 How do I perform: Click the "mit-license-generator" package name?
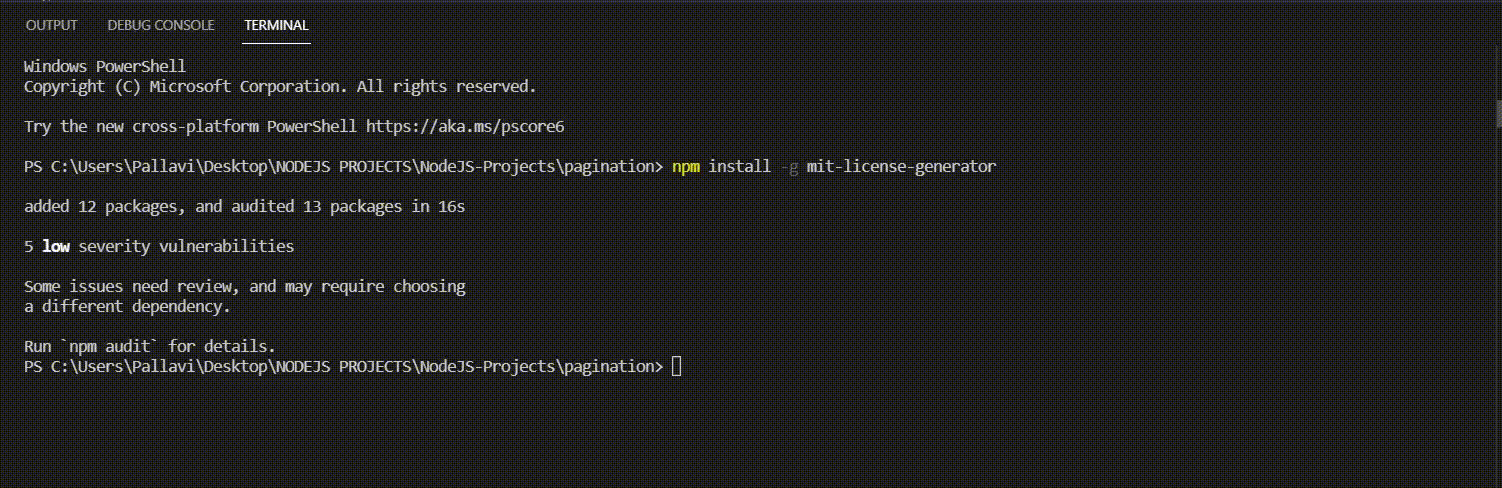(901, 166)
